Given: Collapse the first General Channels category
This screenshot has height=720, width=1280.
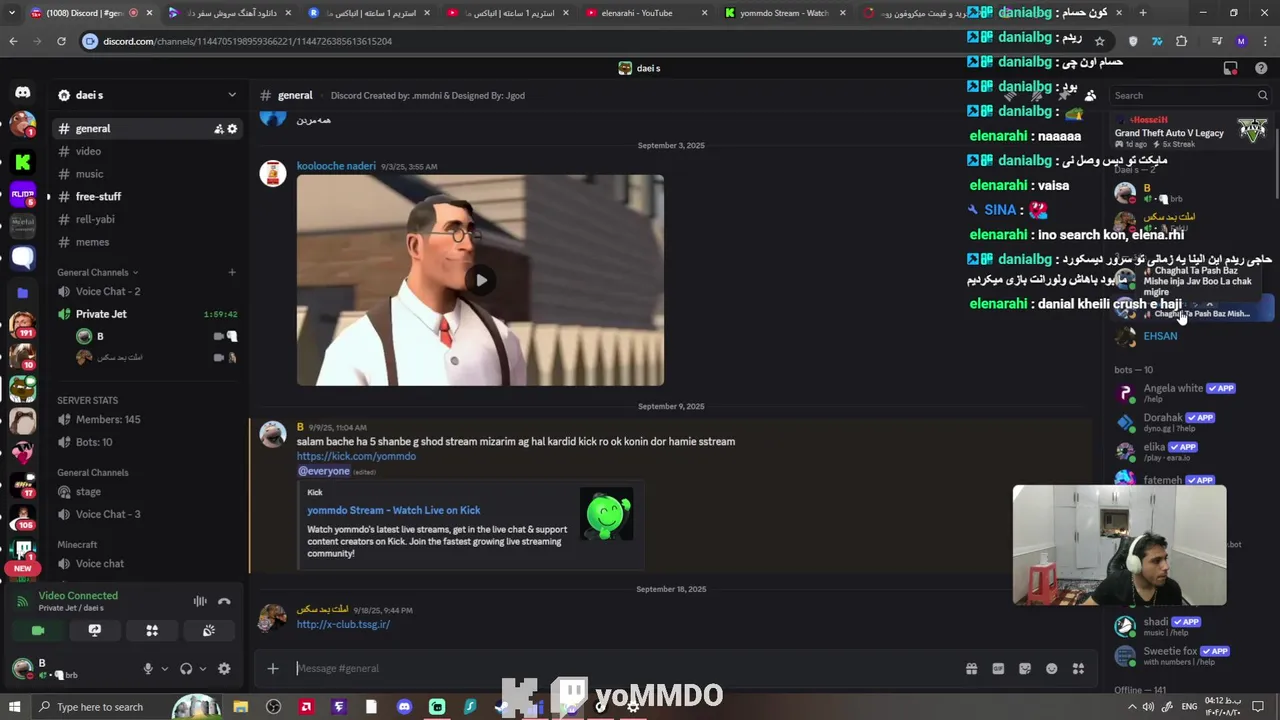Looking at the screenshot, I should click(97, 272).
